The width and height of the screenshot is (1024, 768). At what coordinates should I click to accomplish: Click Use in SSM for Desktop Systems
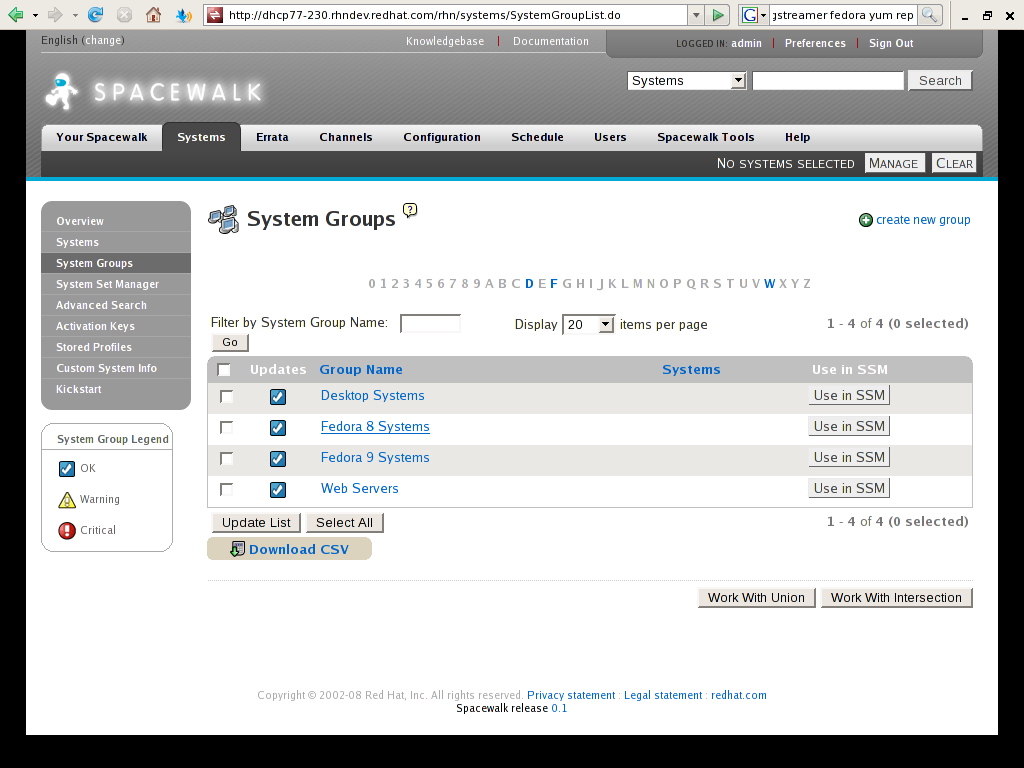pyautogui.click(x=849, y=395)
